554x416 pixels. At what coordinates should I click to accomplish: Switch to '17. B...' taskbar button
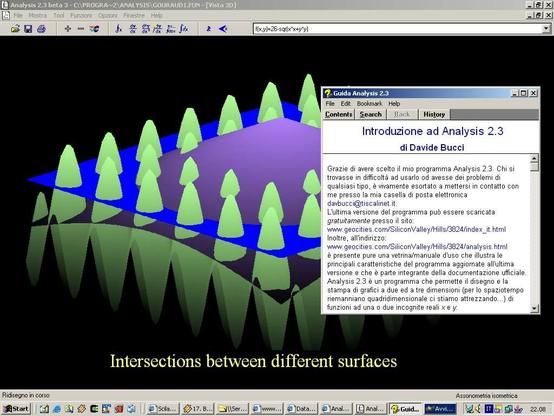tap(198, 409)
